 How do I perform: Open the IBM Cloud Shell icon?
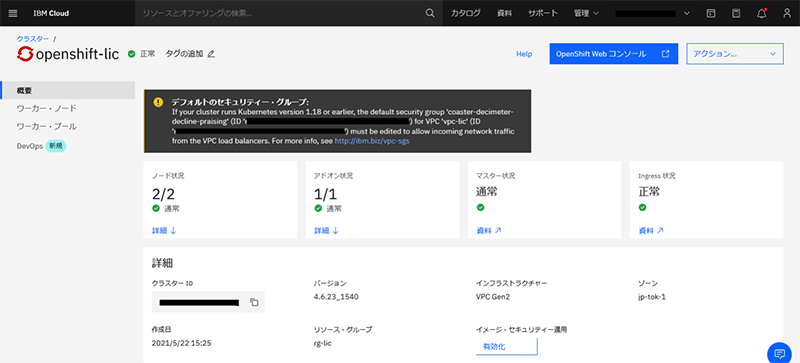(711, 13)
